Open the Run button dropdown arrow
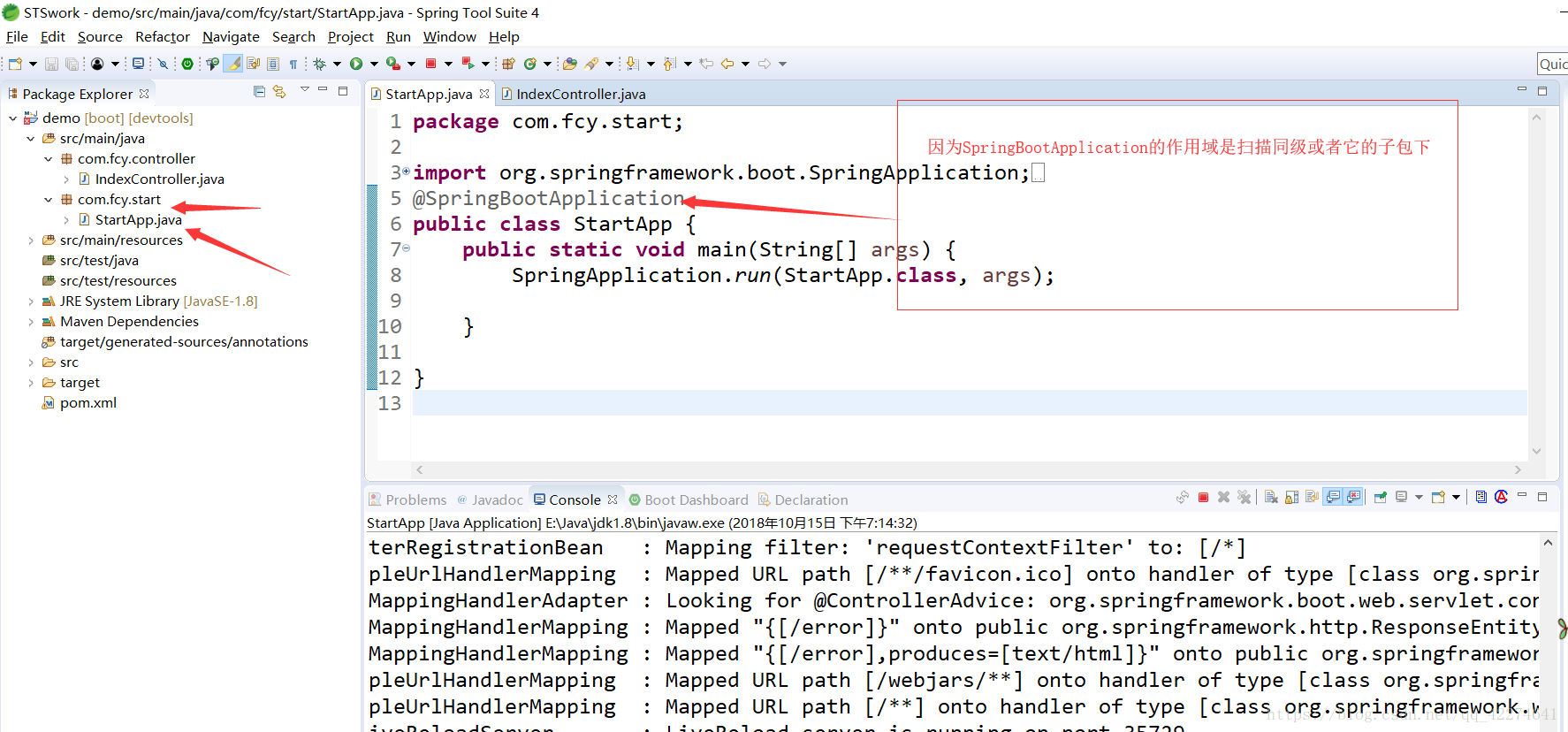This screenshot has height=732, width=1568. (374, 64)
